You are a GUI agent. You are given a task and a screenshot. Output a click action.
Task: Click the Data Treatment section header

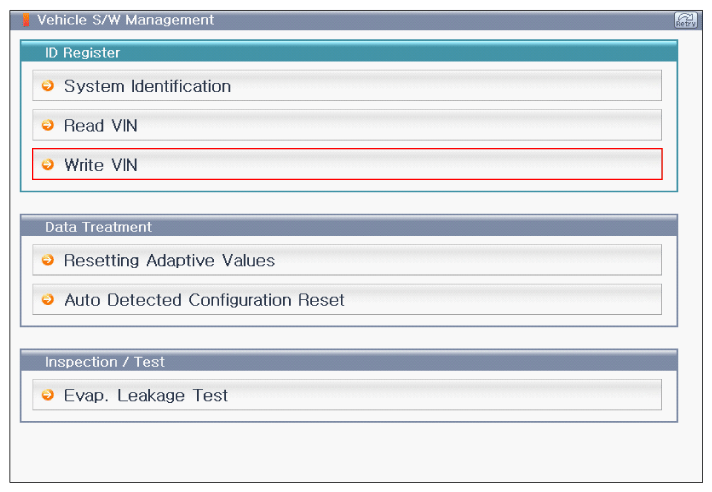click(x=98, y=227)
